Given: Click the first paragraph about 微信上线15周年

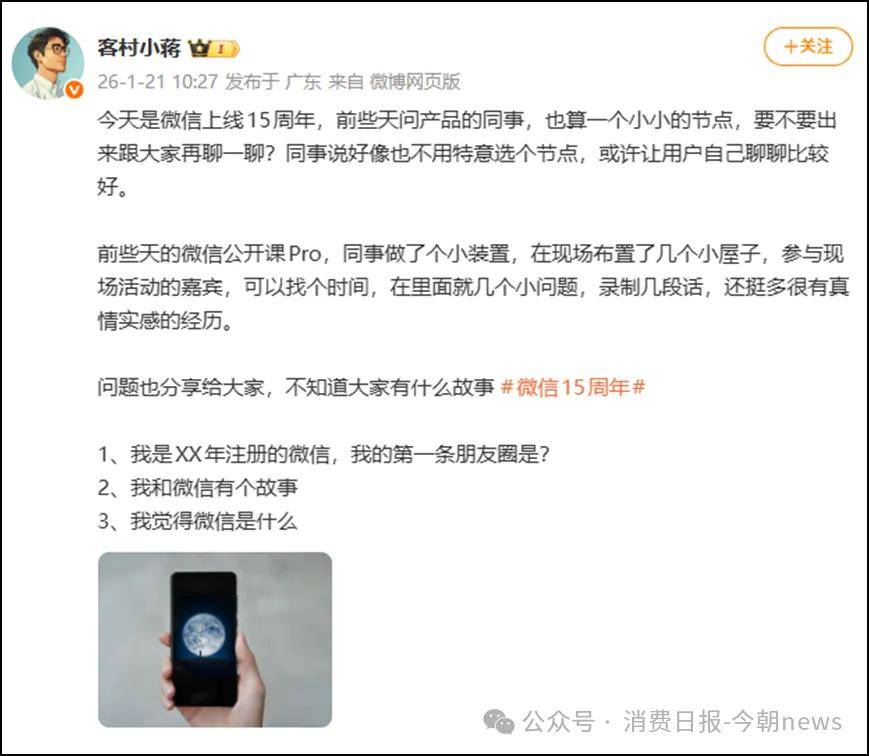Looking at the screenshot, I should pyautogui.click(x=467, y=153).
